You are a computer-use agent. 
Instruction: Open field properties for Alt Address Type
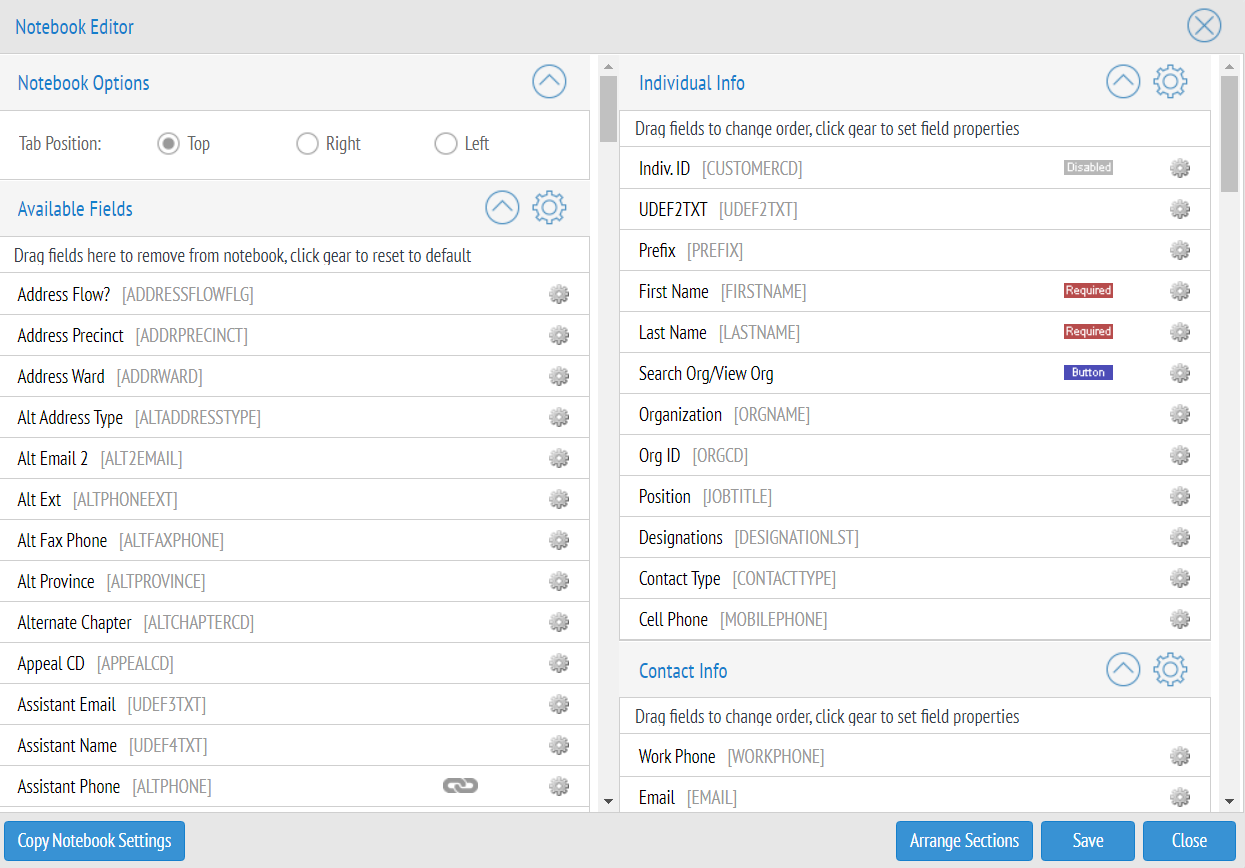559,417
